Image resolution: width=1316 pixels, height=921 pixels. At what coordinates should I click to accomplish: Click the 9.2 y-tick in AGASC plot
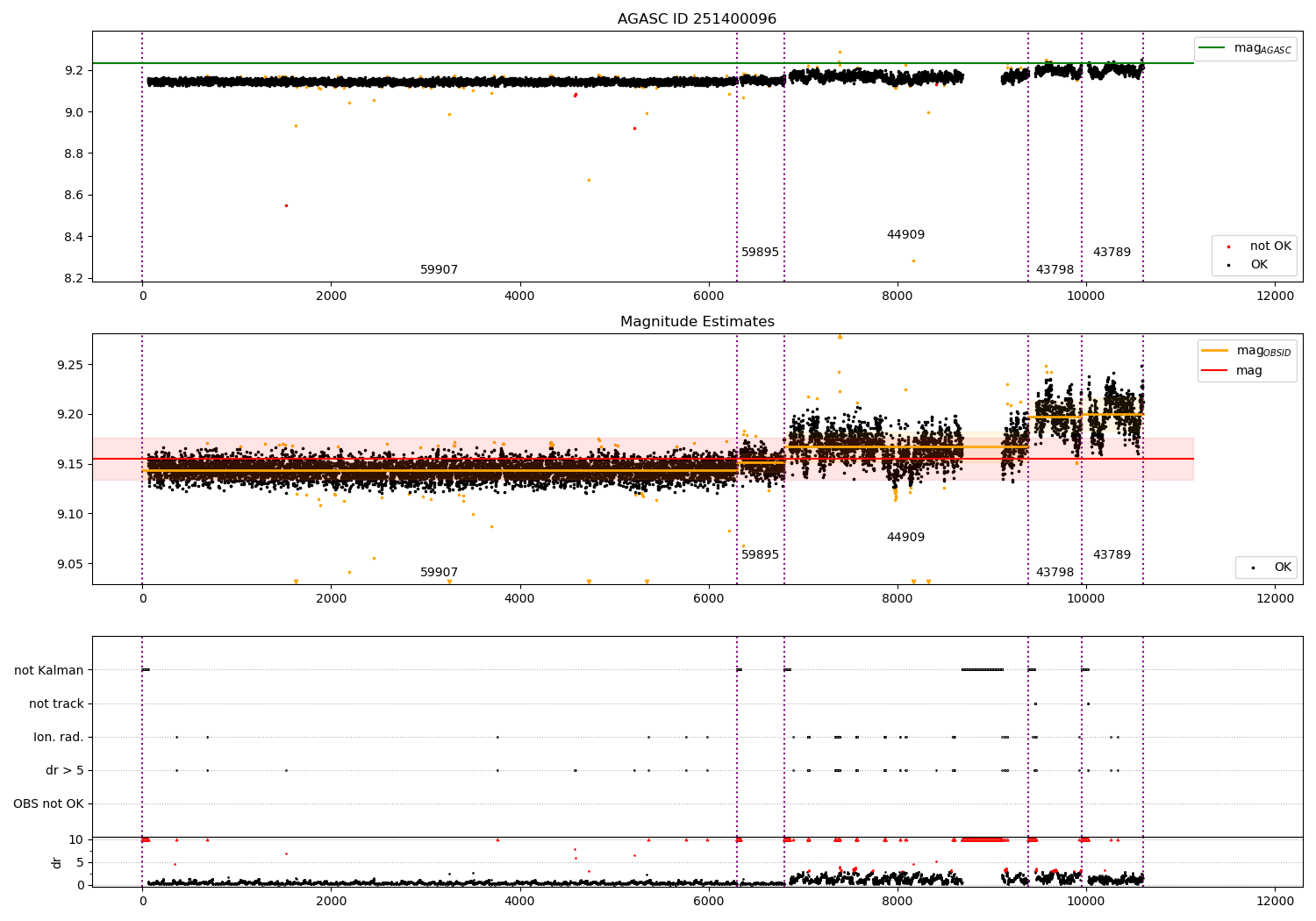click(x=75, y=70)
